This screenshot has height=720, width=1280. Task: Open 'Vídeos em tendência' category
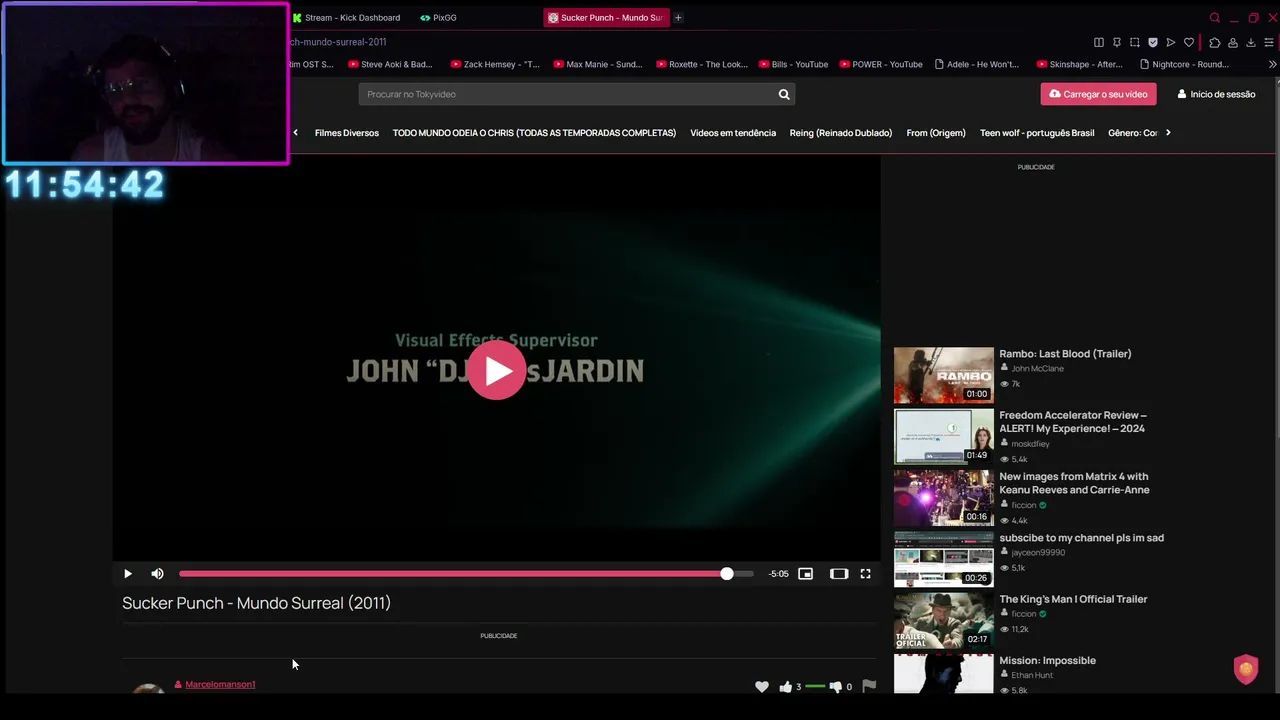(733, 133)
